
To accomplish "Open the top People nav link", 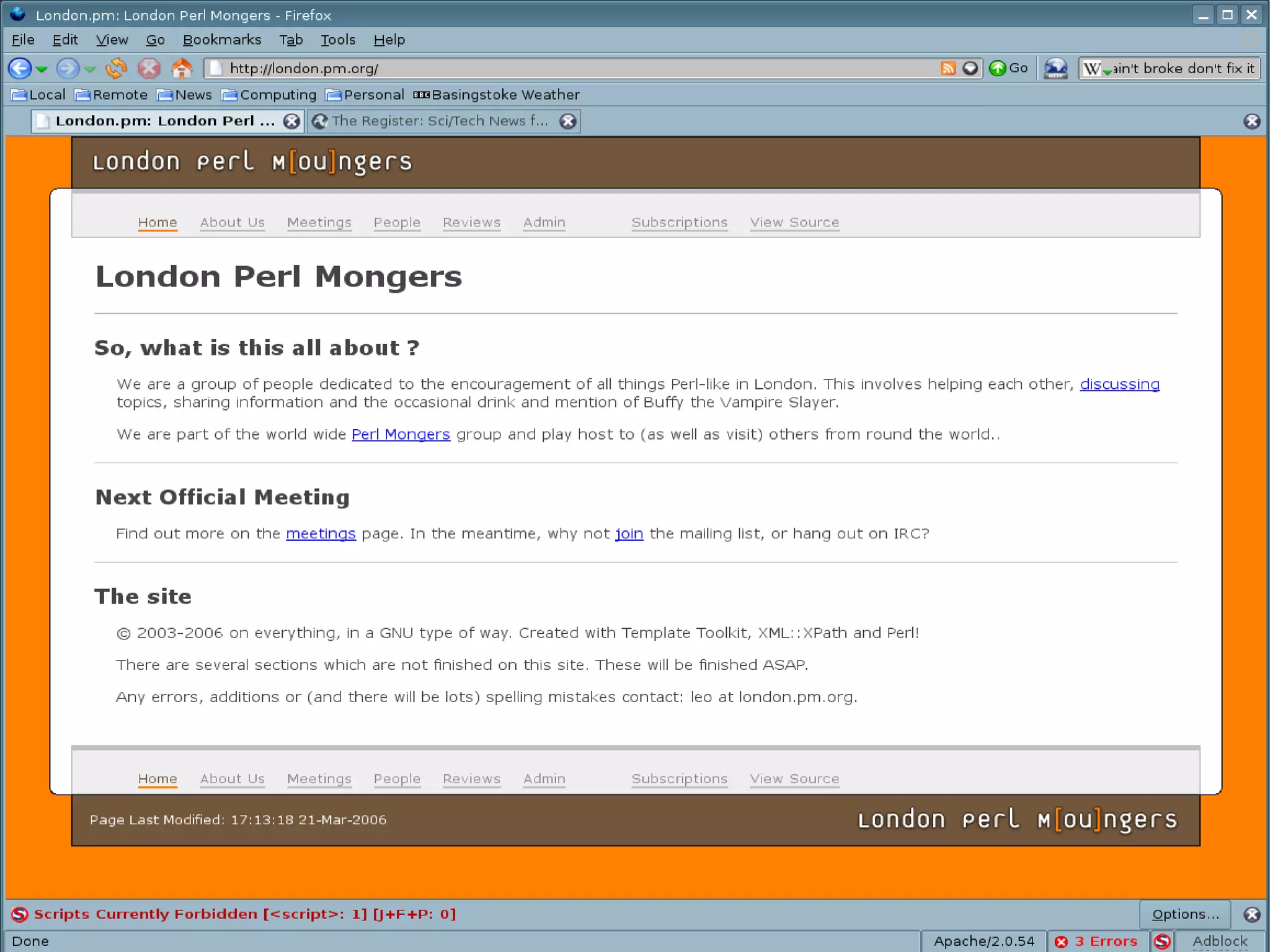I will click(x=397, y=222).
